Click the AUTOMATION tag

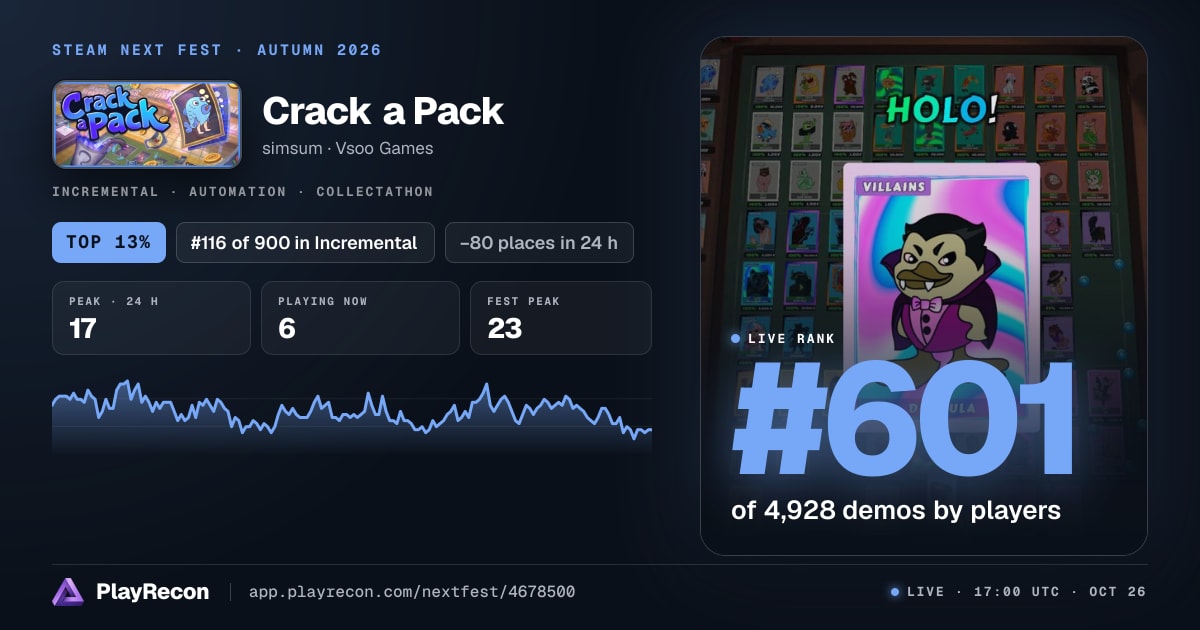click(x=237, y=191)
